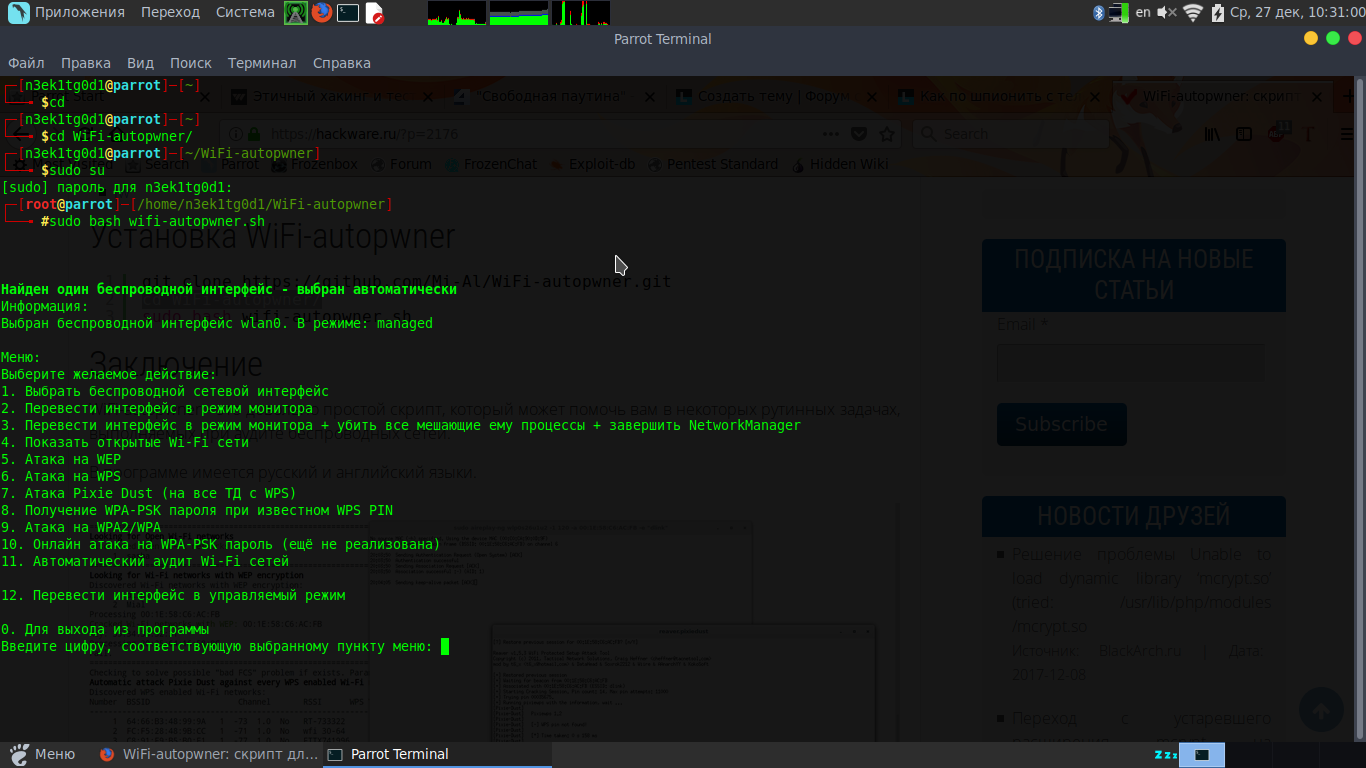Click the Wi-Fi signal tray icon

[x=1193, y=13]
